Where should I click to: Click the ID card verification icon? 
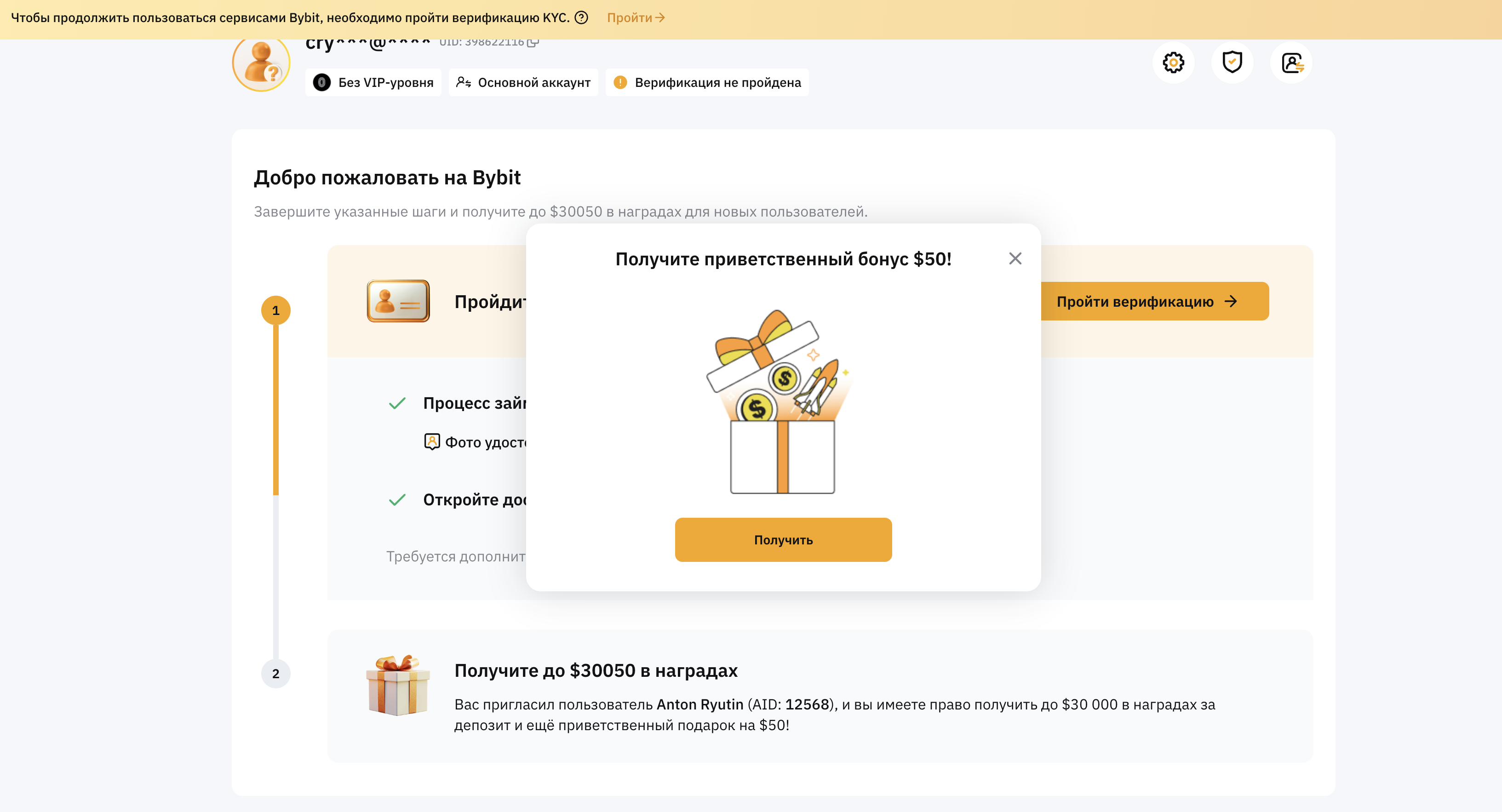point(398,301)
